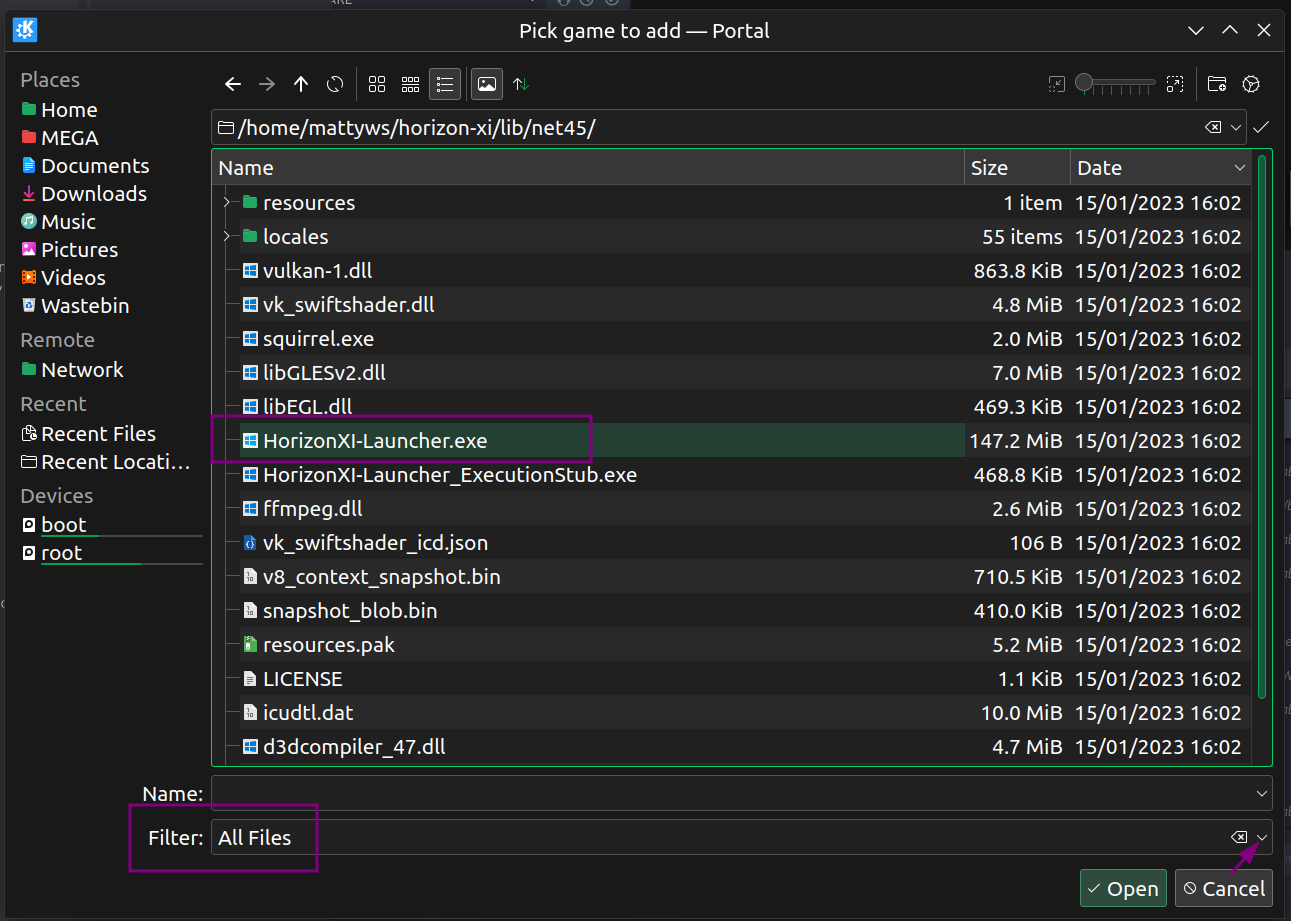The height and width of the screenshot is (921, 1291).
Task: Confirm the typed location path
Action: pos(1261,127)
